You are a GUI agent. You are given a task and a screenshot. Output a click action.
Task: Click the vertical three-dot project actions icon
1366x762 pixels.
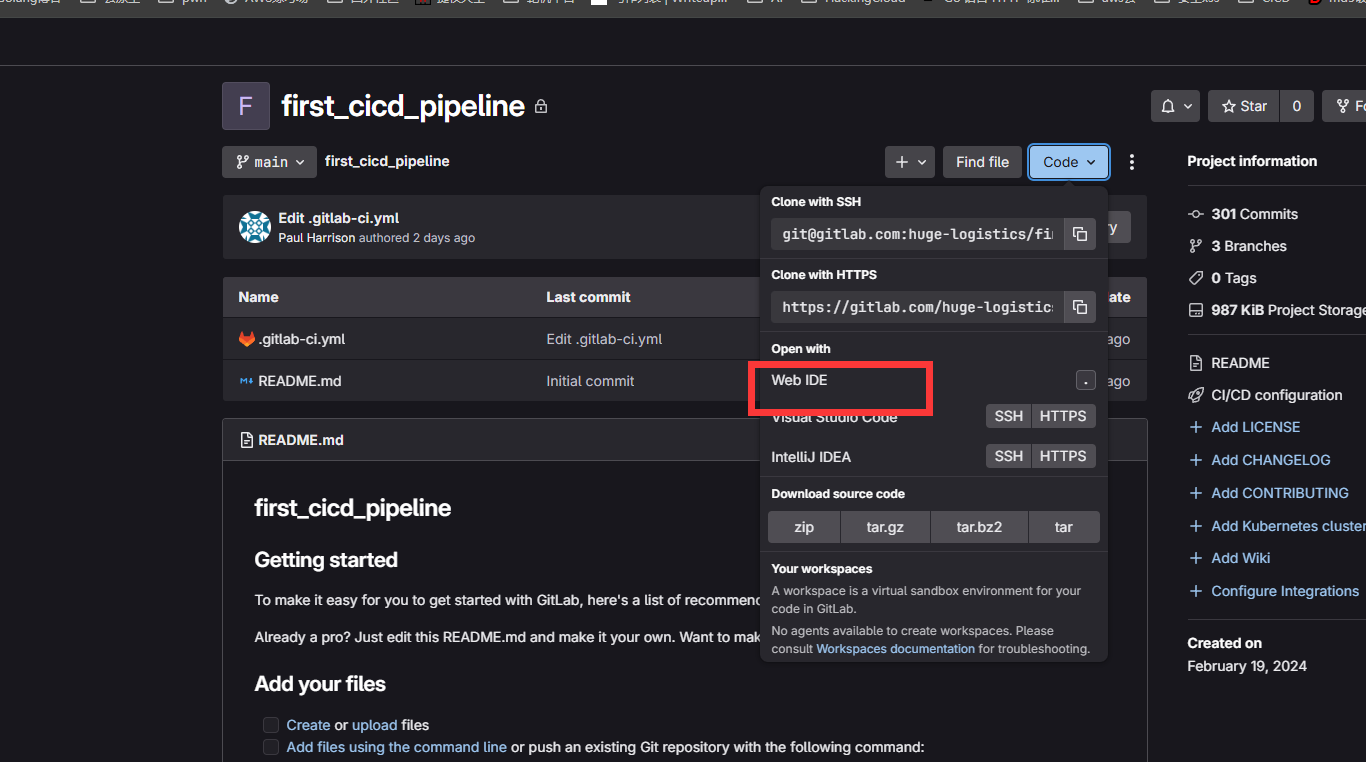click(x=1132, y=162)
